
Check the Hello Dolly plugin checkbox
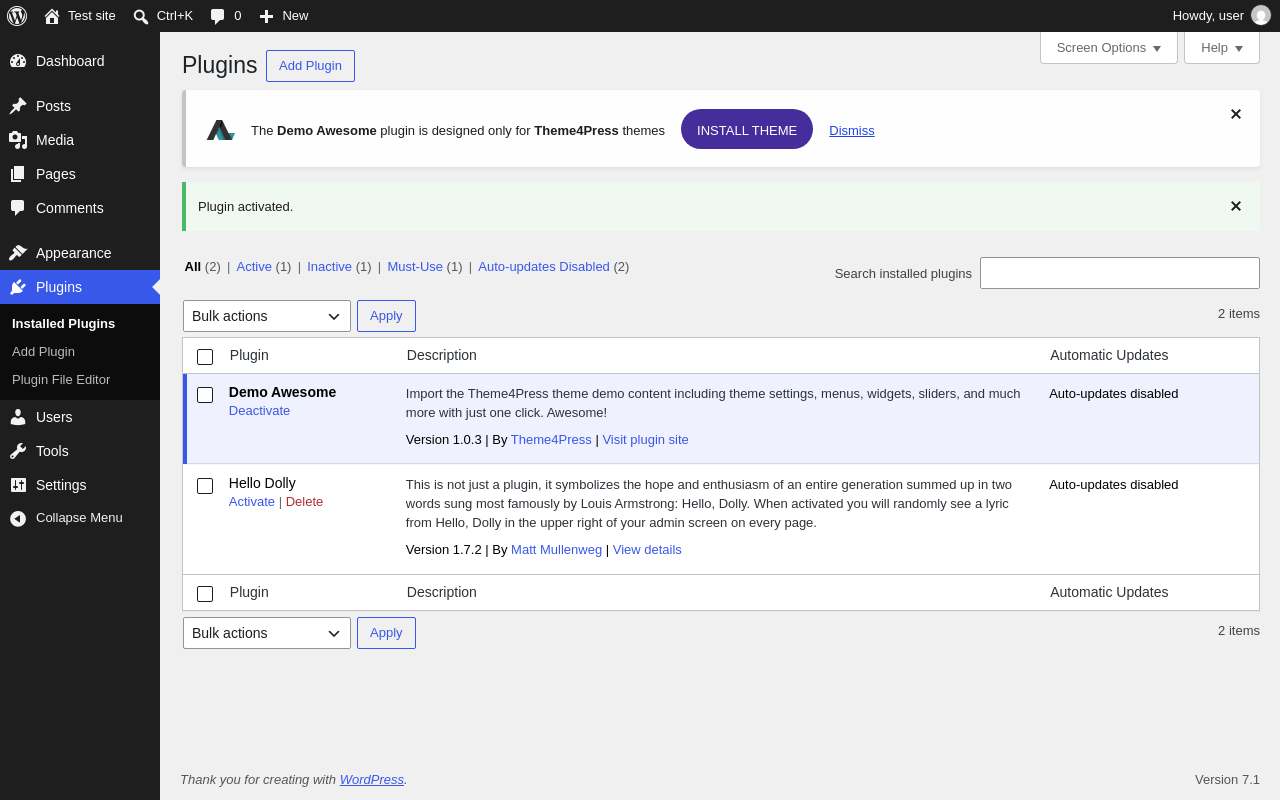click(205, 486)
